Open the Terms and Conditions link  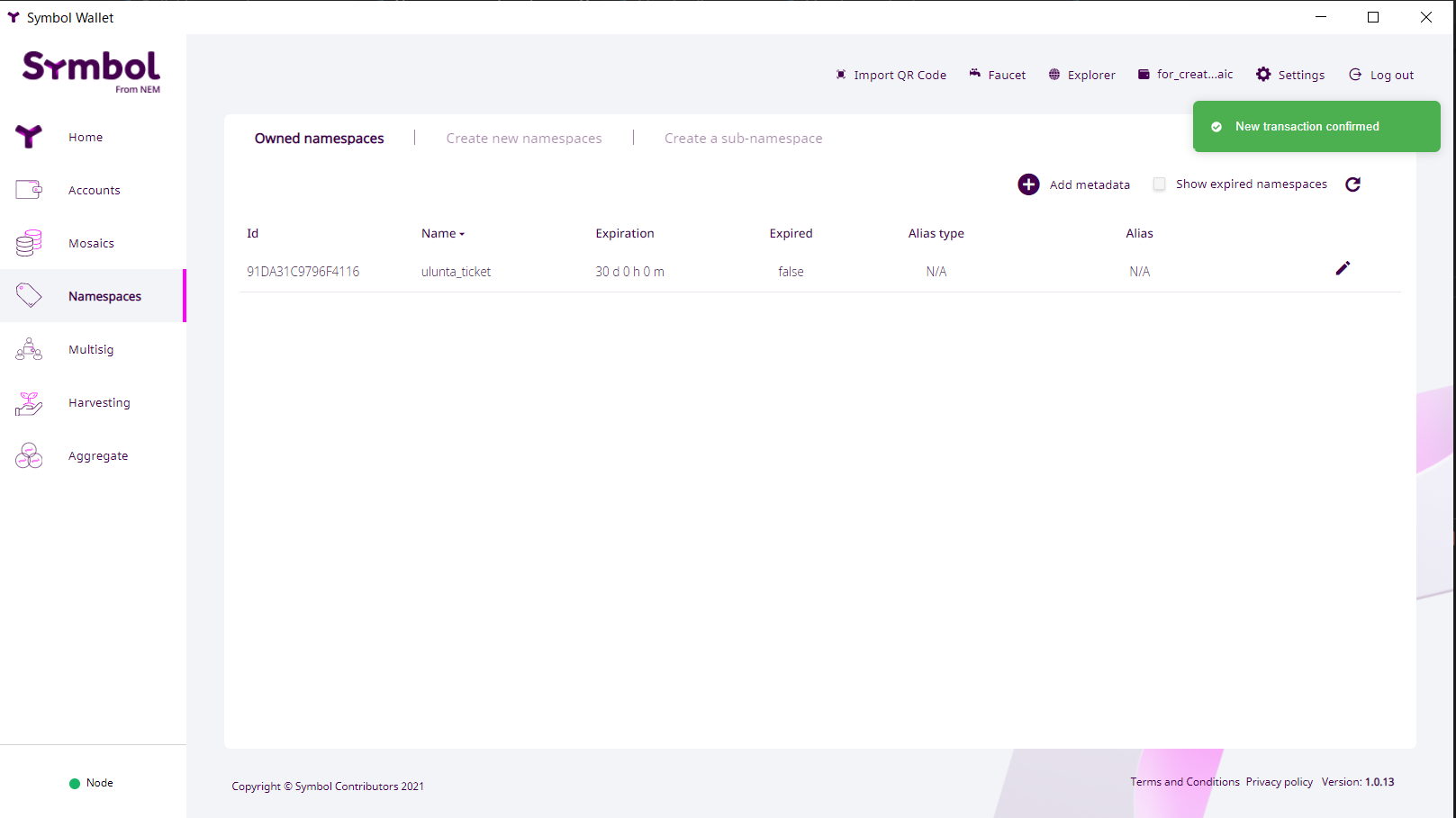[1185, 782]
